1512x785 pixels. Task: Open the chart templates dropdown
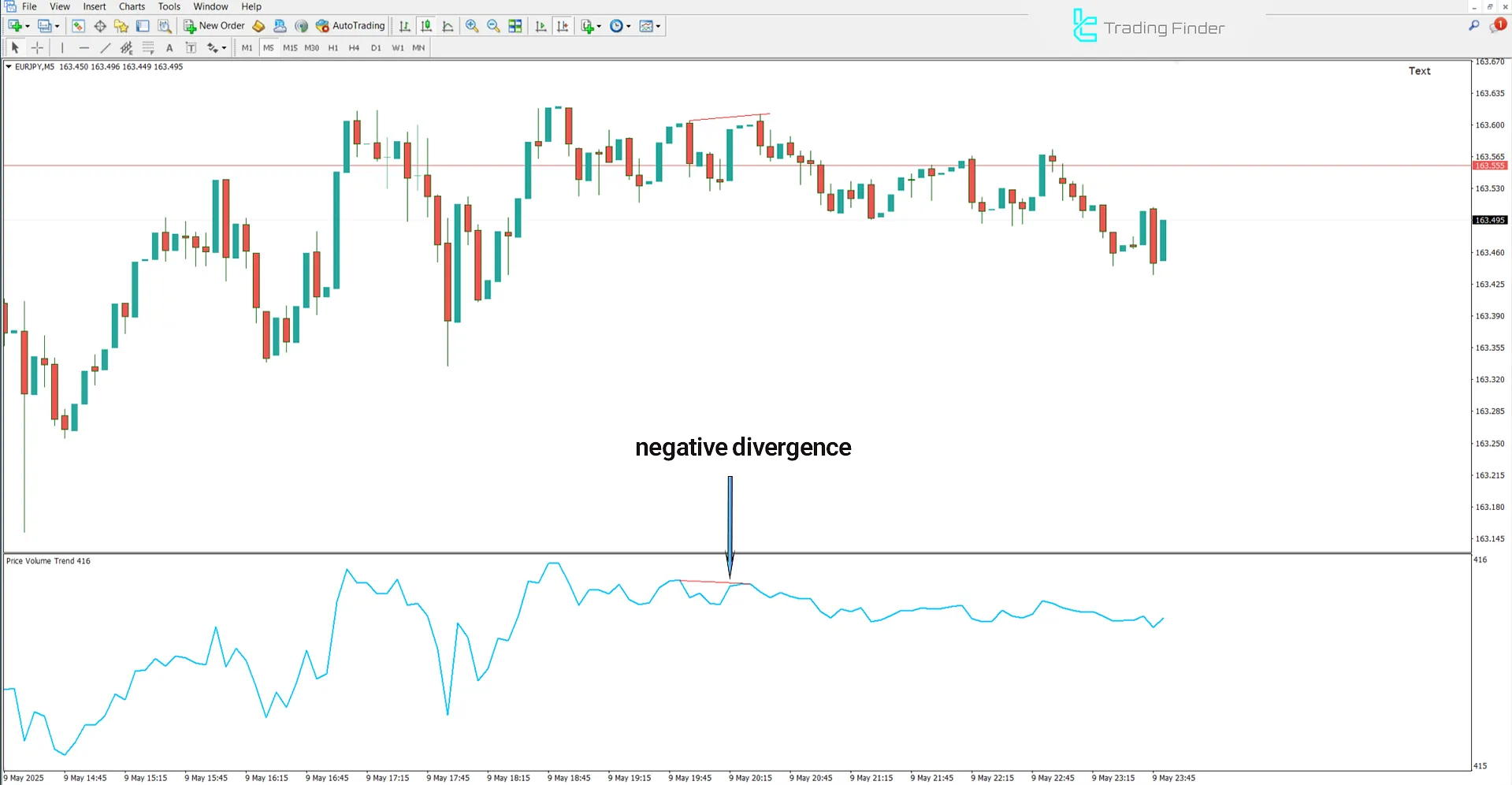(x=649, y=26)
